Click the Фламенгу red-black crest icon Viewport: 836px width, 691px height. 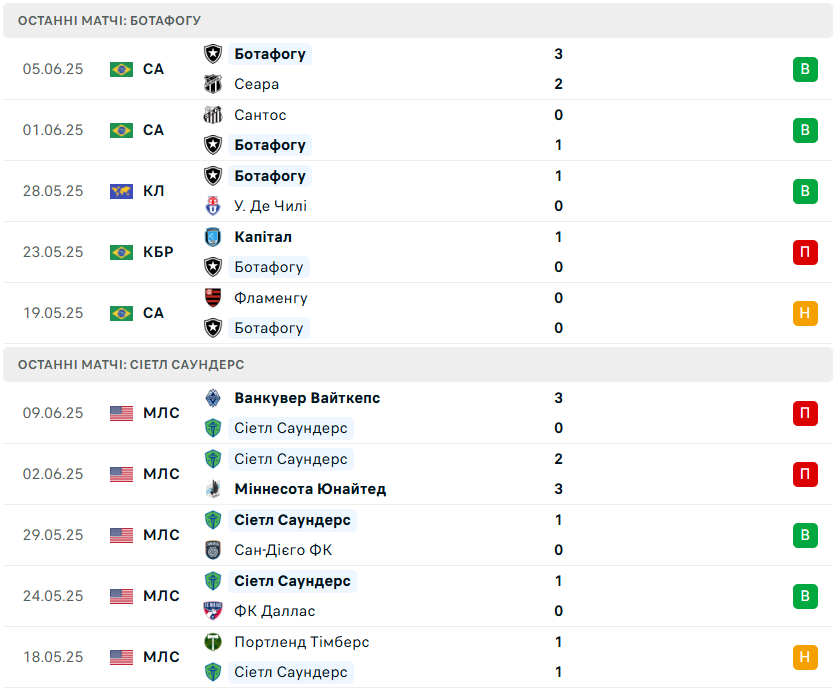point(213,298)
